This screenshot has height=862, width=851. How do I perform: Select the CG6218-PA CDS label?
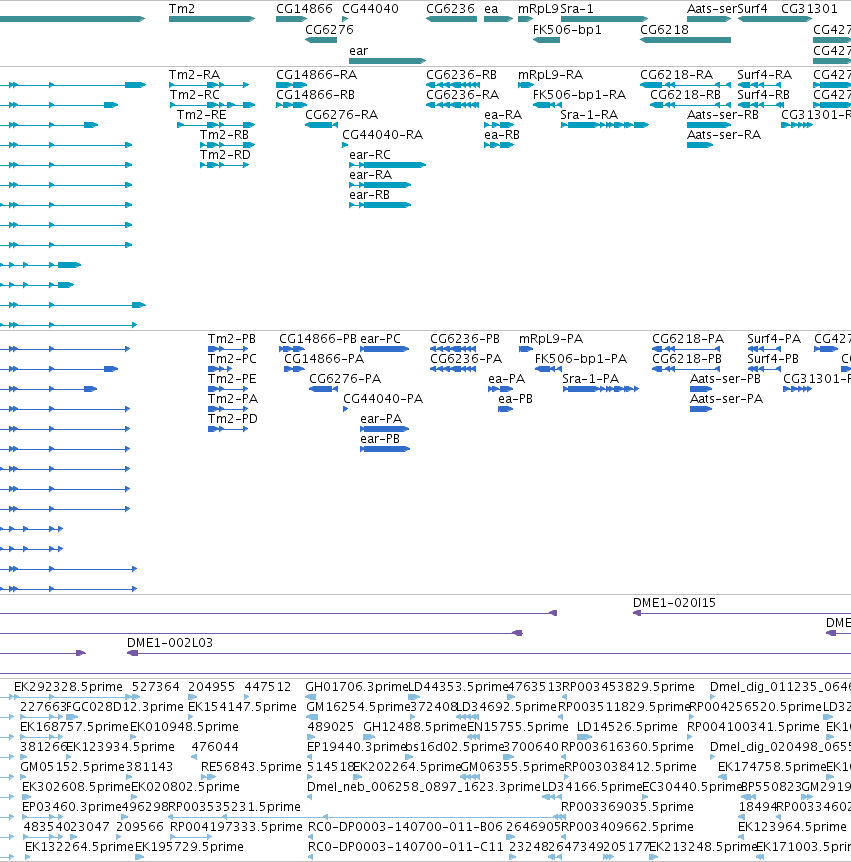688,339
